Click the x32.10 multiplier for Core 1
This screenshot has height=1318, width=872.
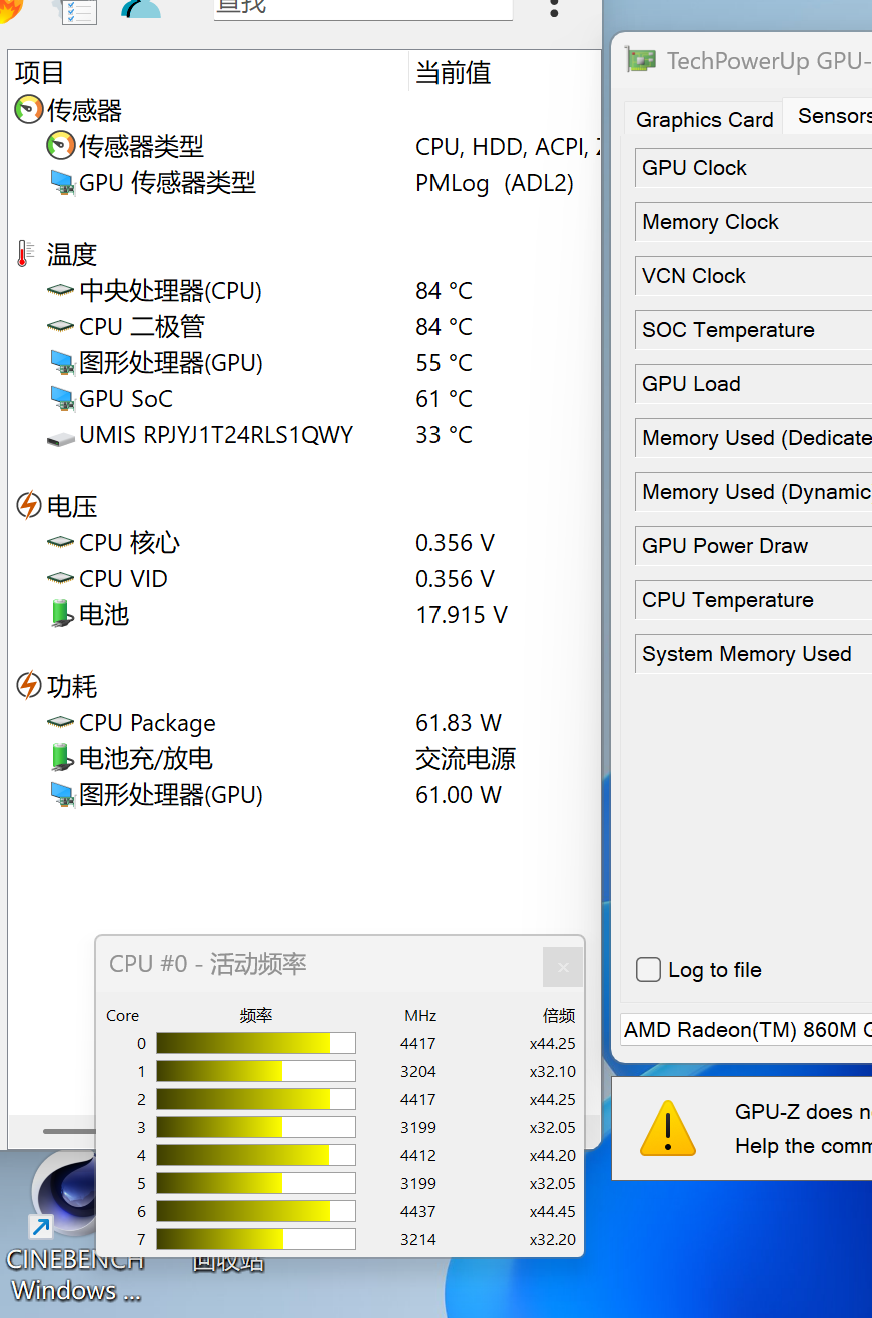coord(553,1071)
